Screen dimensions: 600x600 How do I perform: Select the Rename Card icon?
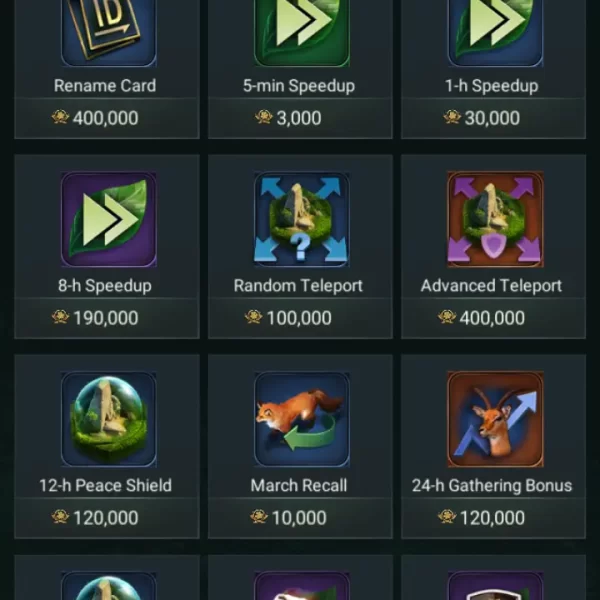click(x=109, y=33)
